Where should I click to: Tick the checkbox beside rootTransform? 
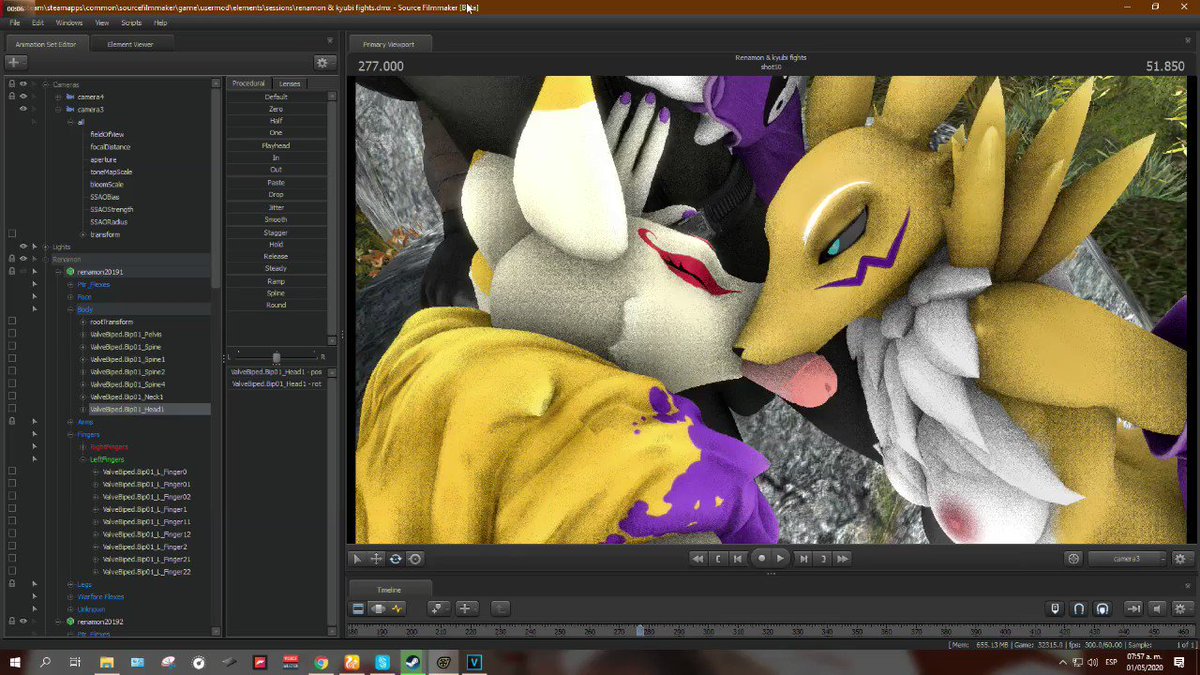coord(12,322)
